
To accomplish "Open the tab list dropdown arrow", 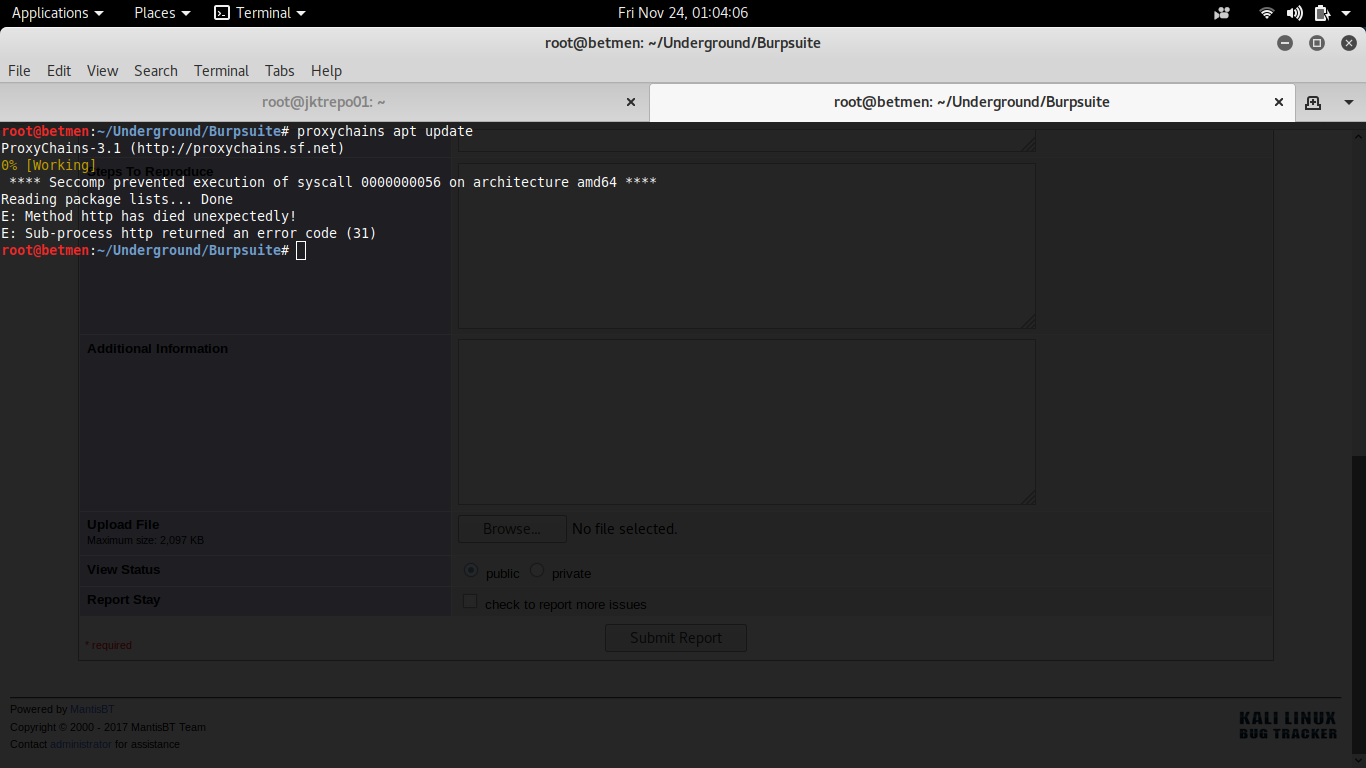I will 1348,102.
